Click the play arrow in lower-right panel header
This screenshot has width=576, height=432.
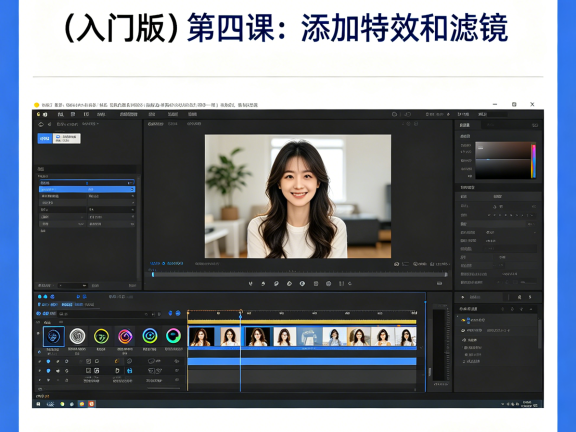click(462, 297)
